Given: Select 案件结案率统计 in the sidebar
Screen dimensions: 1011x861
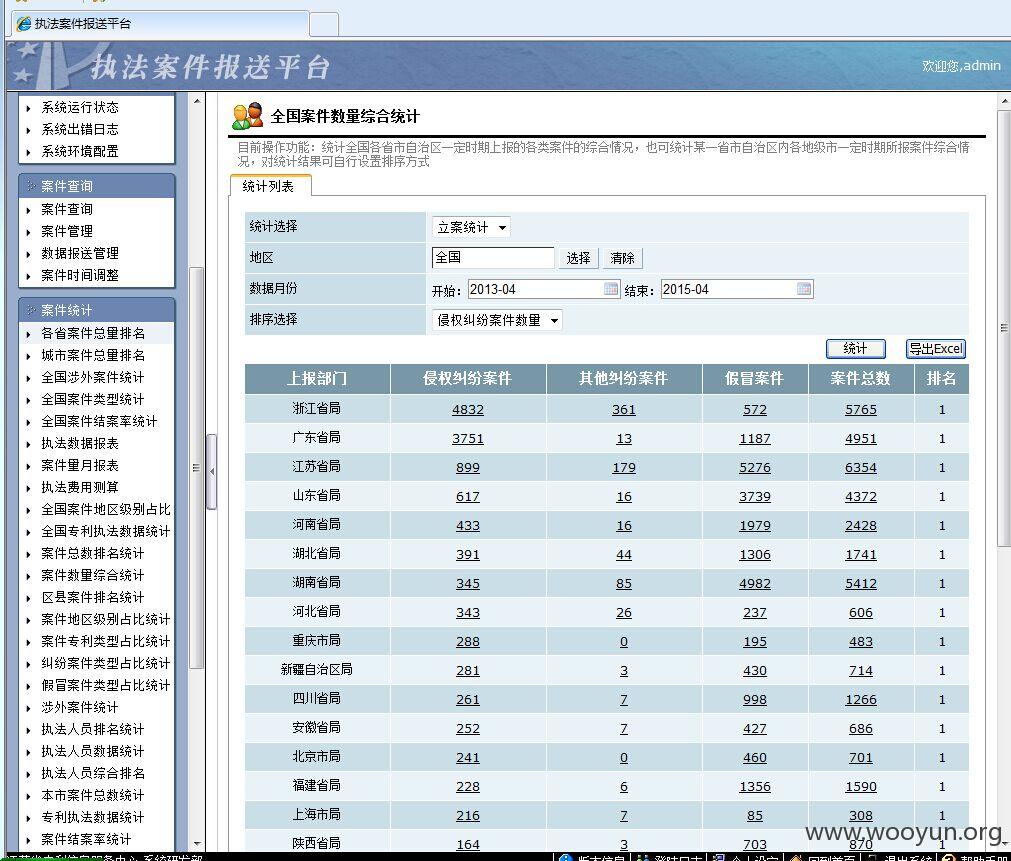Looking at the screenshot, I should [86, 839].
